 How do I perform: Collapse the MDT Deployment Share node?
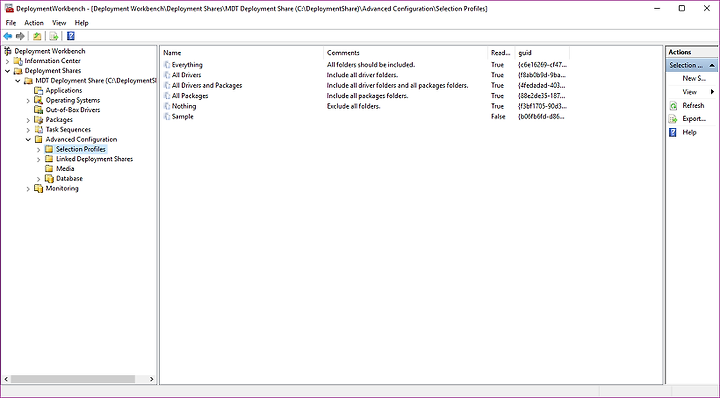(x=18, y=81)
